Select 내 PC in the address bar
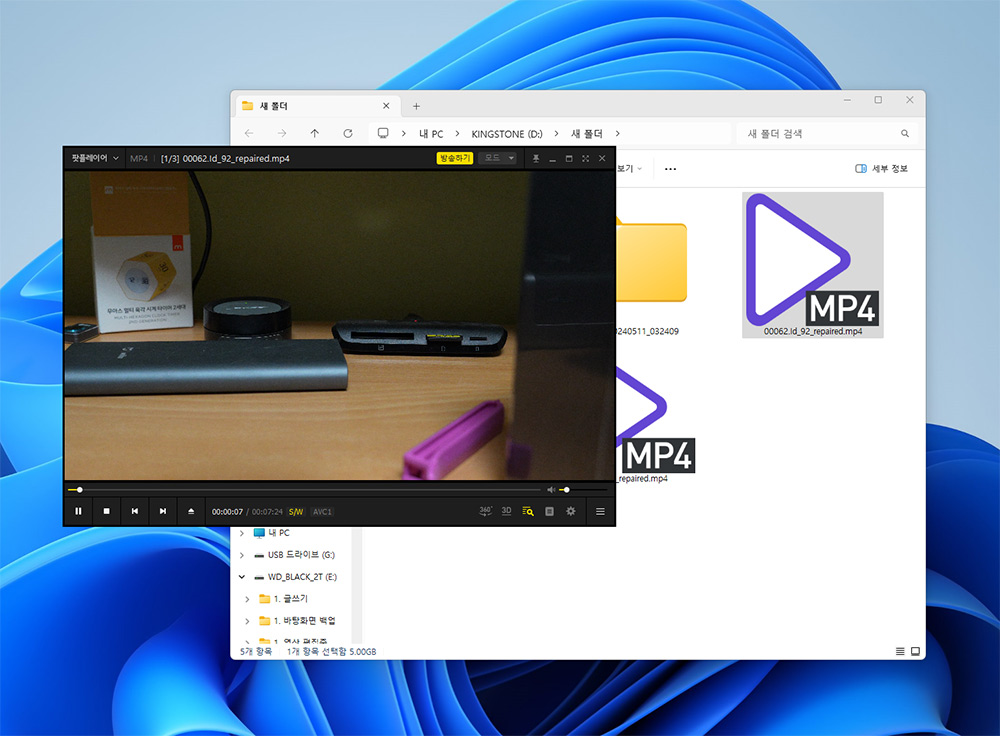The image size is (1000, 736). coord(430,134)
